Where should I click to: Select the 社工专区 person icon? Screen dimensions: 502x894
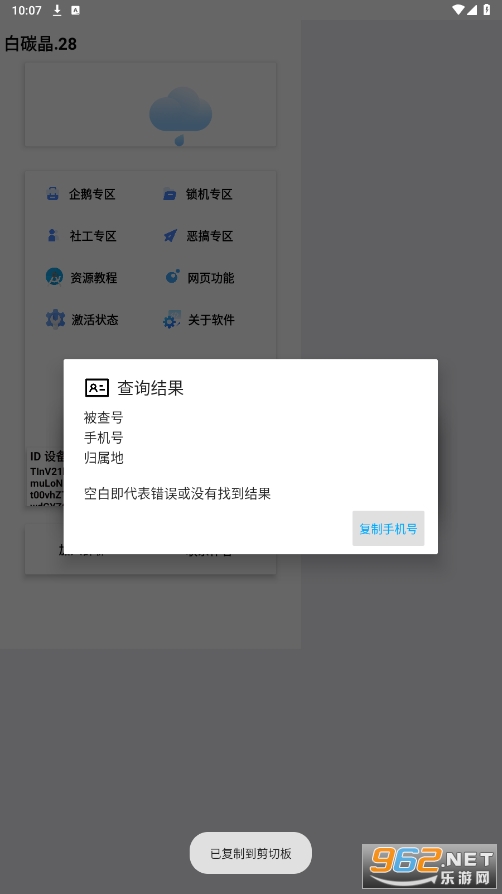(x=52, y=235)
